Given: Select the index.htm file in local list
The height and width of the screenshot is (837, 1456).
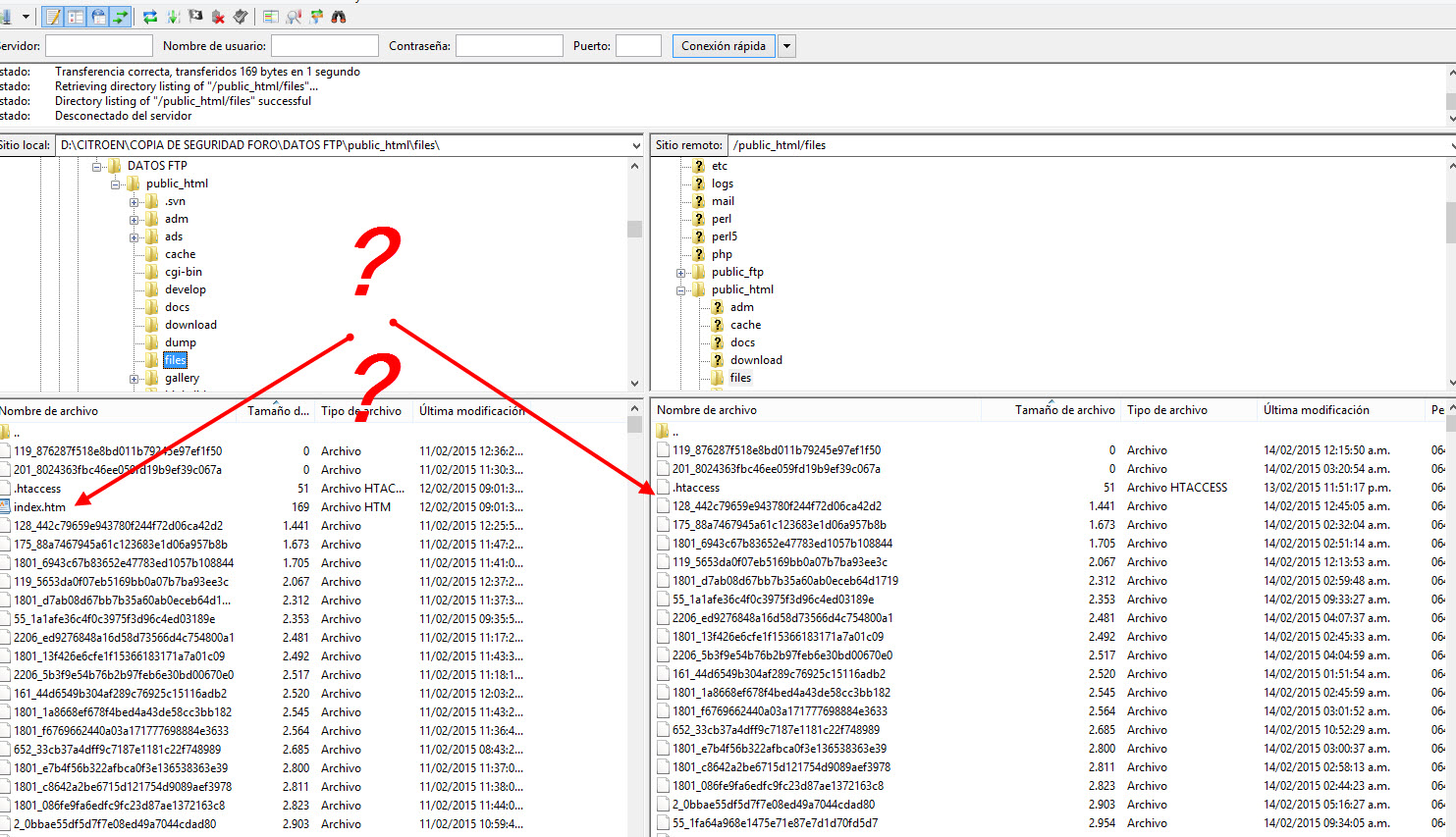Looking at the screenshot, I should pos(40,507).
